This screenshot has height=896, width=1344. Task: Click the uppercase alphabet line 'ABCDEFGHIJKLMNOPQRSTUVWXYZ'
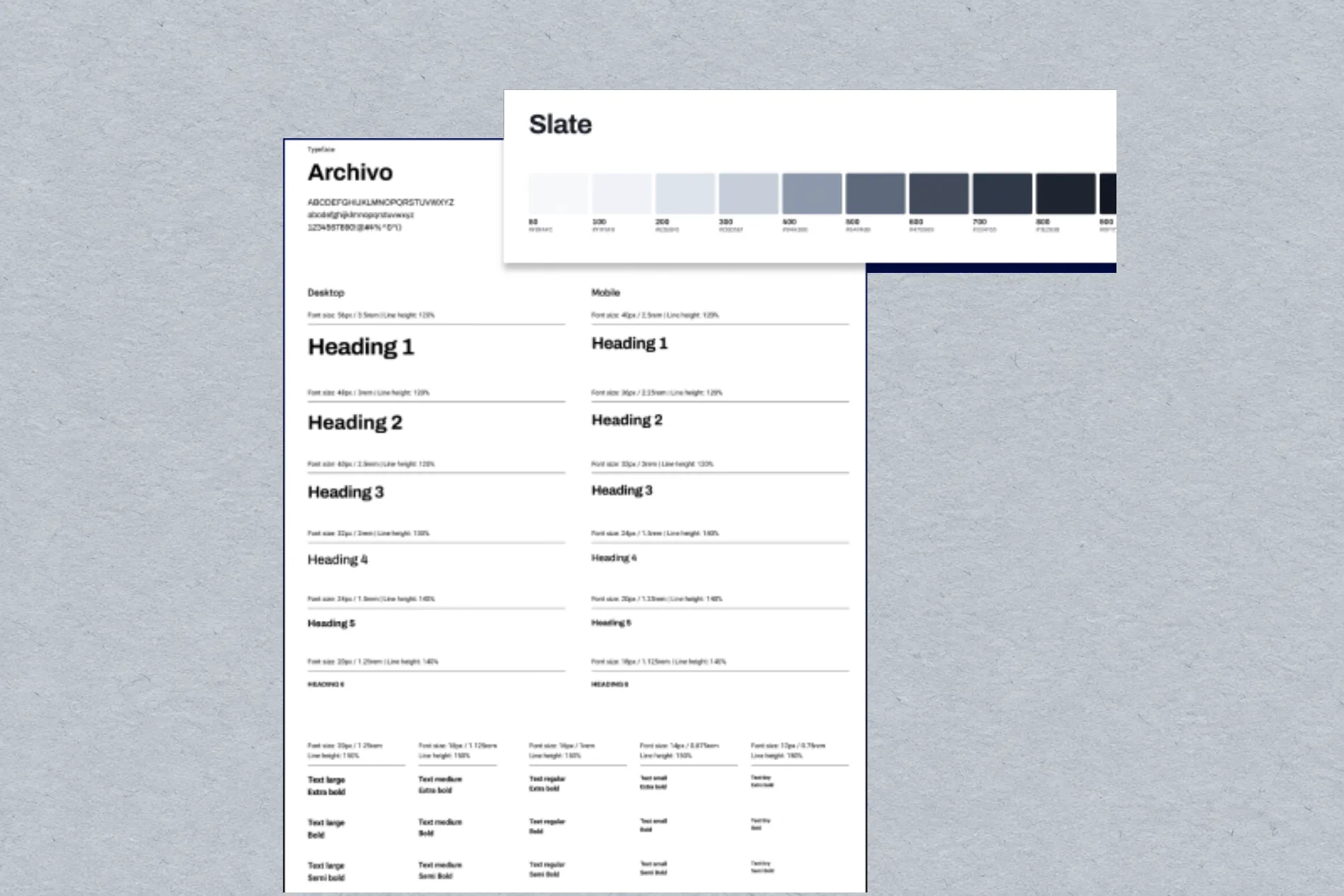click(381, 202)
